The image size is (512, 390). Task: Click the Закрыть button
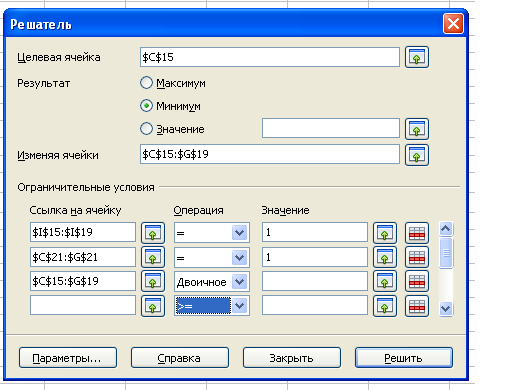coord(292,358)
